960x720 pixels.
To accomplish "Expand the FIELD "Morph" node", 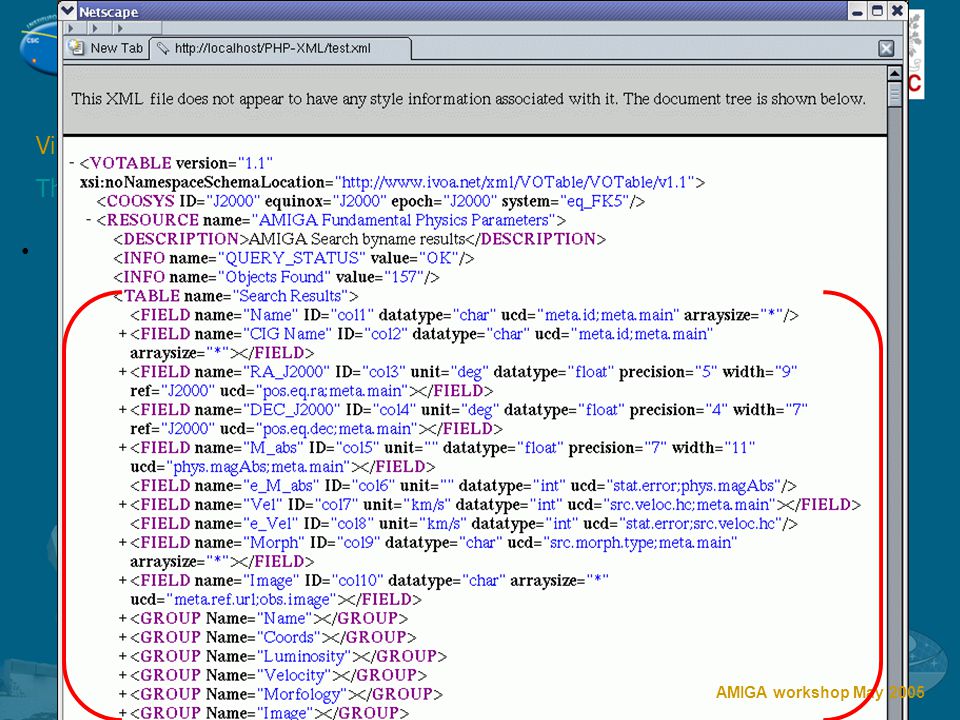I will (122, 543).
